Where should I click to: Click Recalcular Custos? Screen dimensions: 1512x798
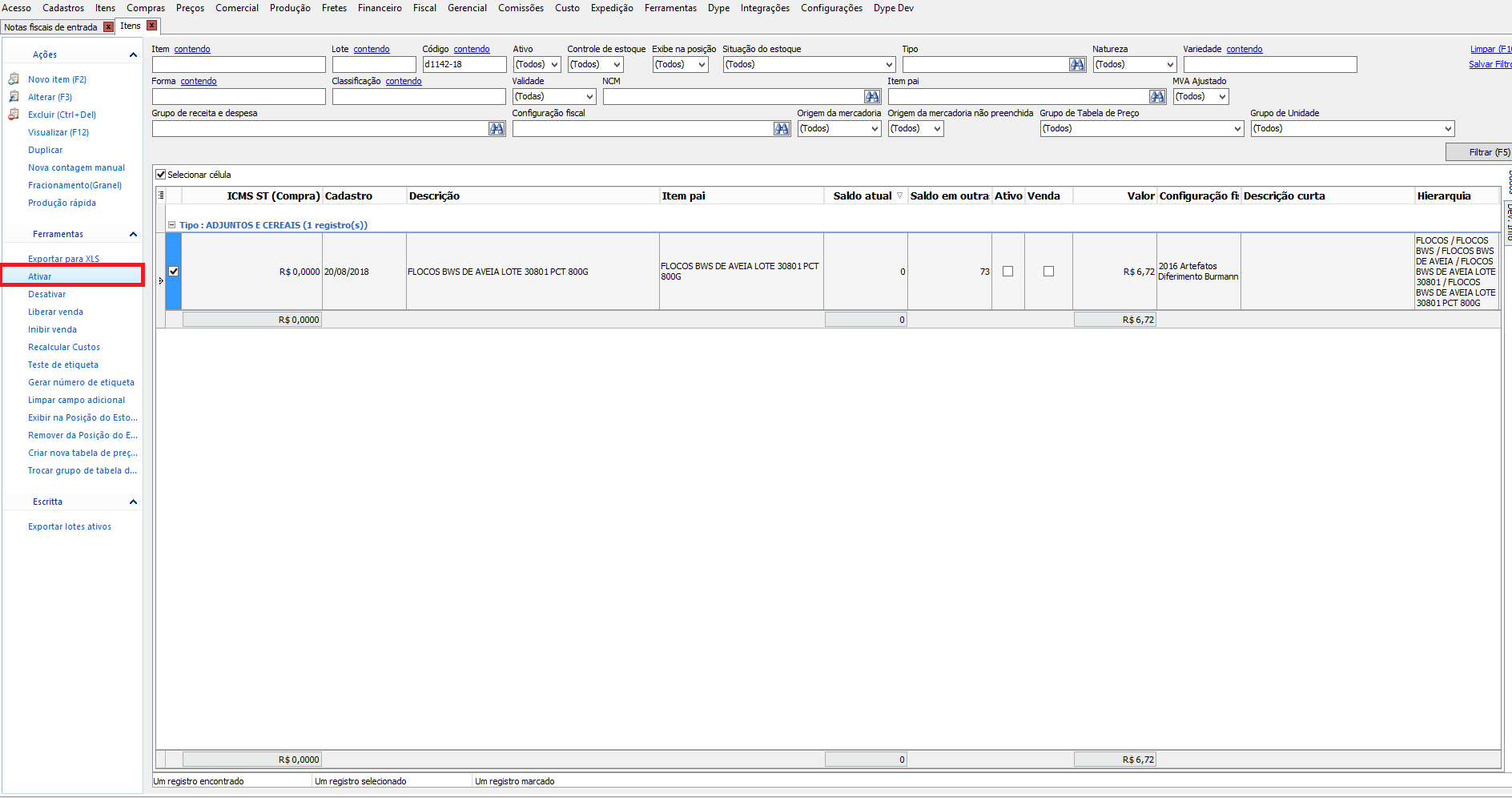[64, 347]
